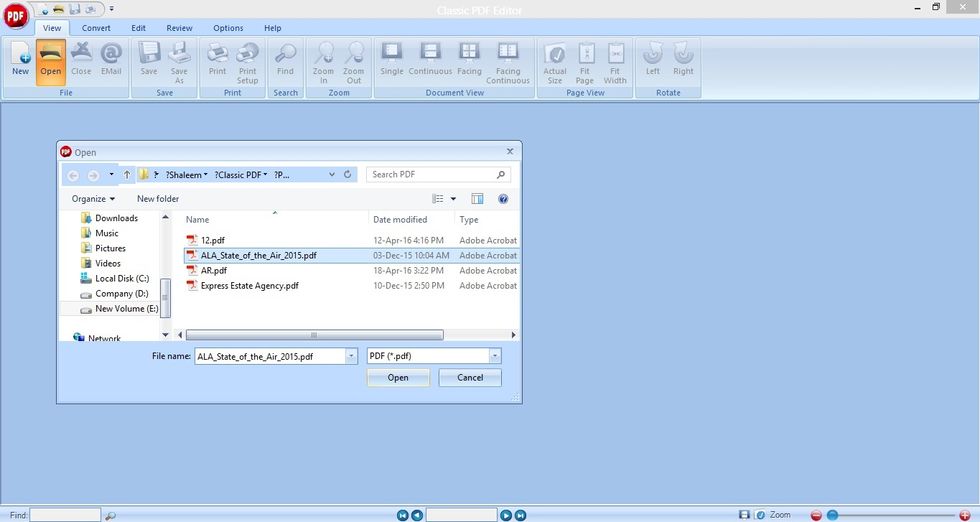The image size is (980, 522).
Task: Open the PDF (*.pdf) file type dropdown
Action: click(x=434, y=356)
